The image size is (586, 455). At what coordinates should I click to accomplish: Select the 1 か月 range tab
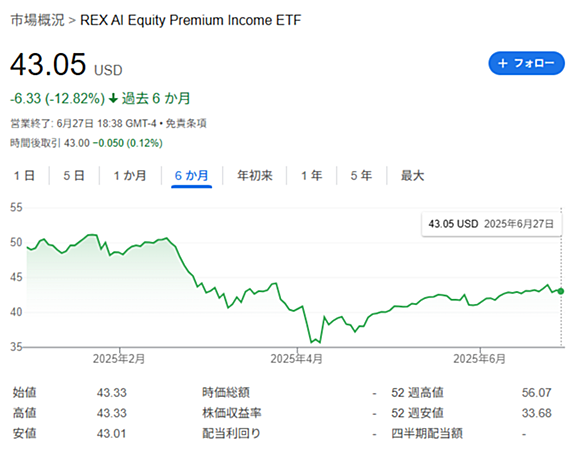pyautogui.click(x=130, y=175)
